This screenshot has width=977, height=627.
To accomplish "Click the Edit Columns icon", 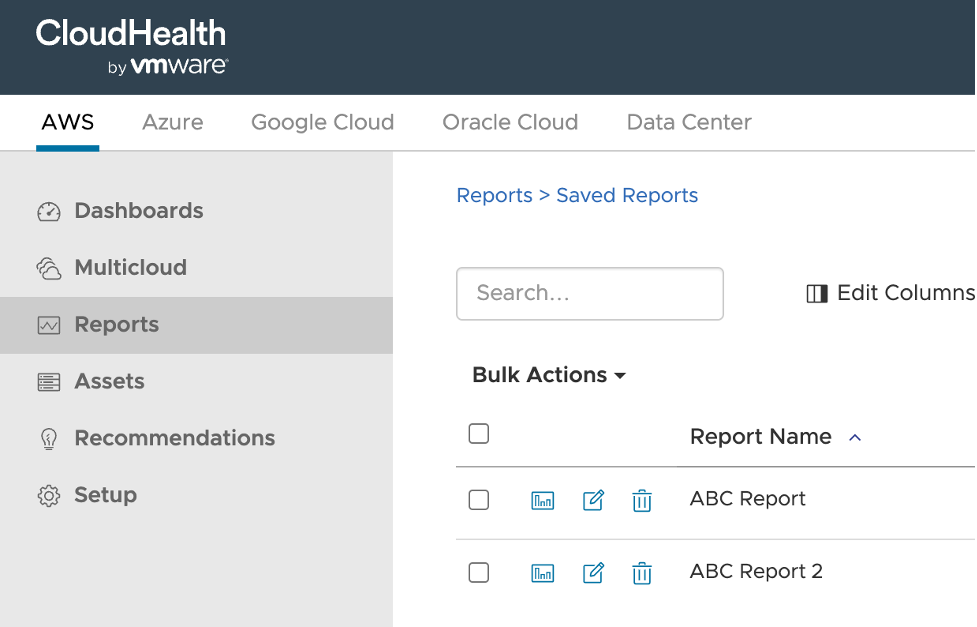I will [x=817, y=293].
